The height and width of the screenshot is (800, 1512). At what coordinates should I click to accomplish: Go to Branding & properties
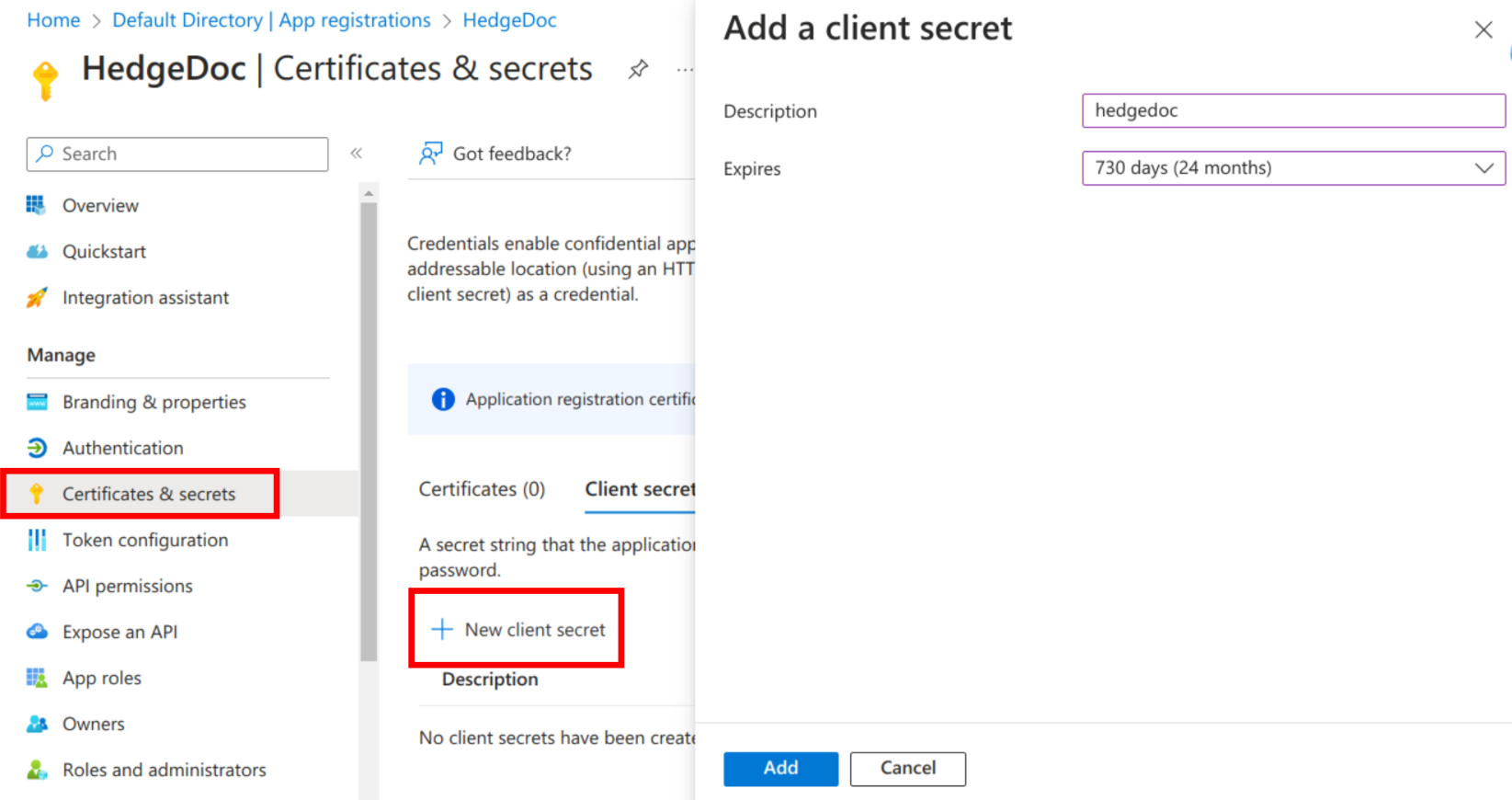coord(153,402)
